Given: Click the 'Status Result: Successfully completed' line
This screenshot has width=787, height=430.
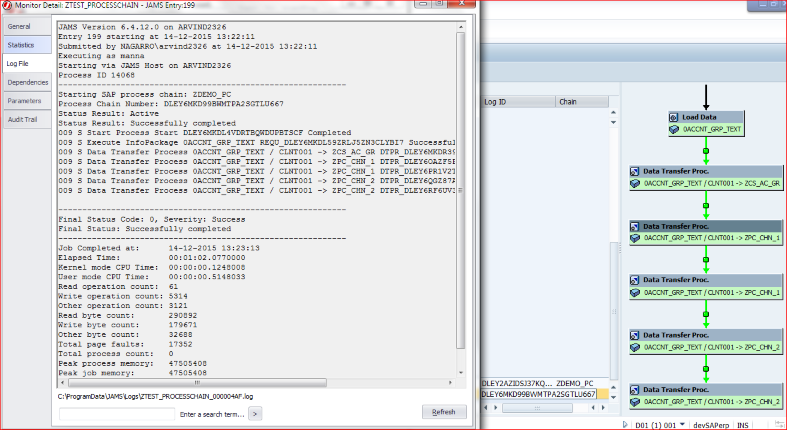Looking at the screenshot, I should pyautogui.click(x=147, y=123).
